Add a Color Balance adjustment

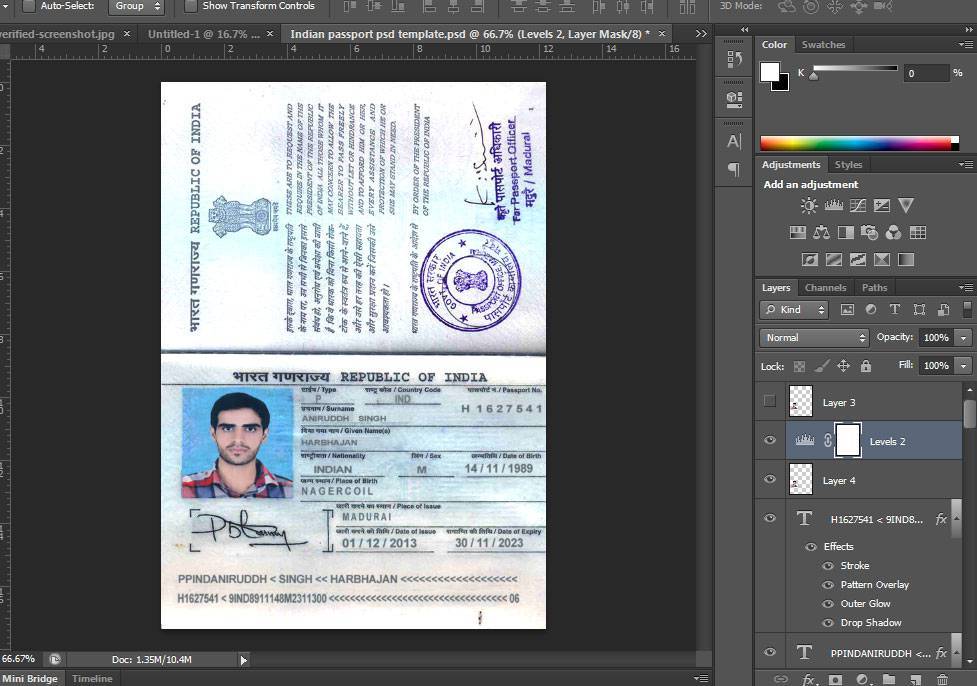pyautogui.click(x=821, y=233)
